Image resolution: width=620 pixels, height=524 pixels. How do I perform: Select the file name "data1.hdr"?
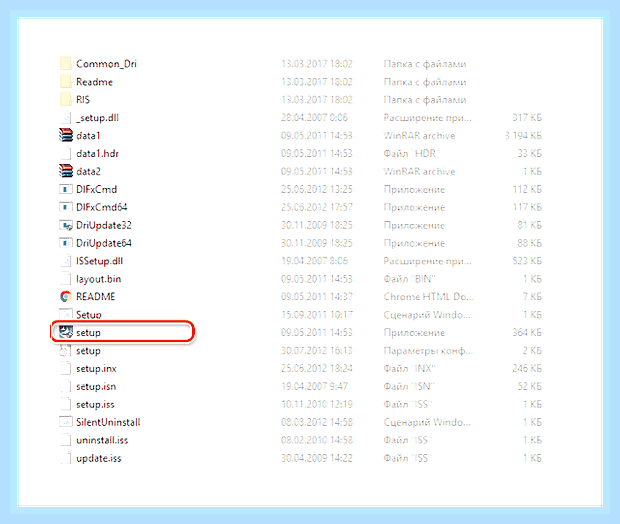[x=97, y=153]
